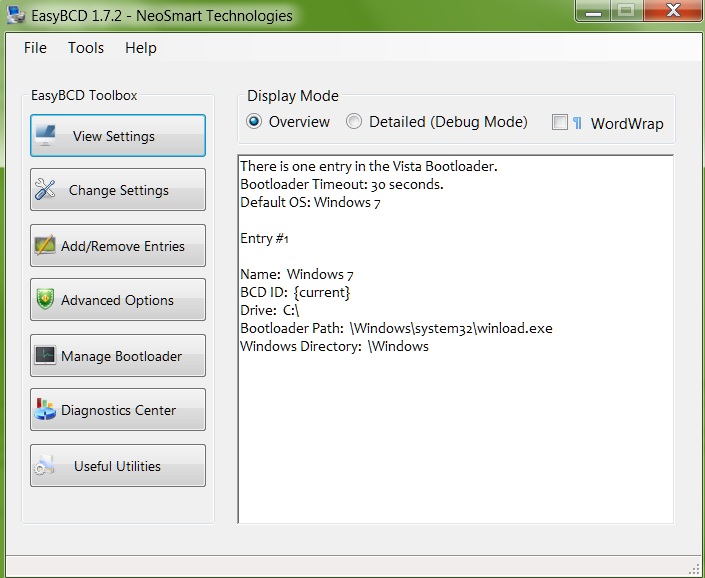The height and width of the screenshot is (578, 705).
Task: Select the Overview display mode
Action: (x=254, y=121)
